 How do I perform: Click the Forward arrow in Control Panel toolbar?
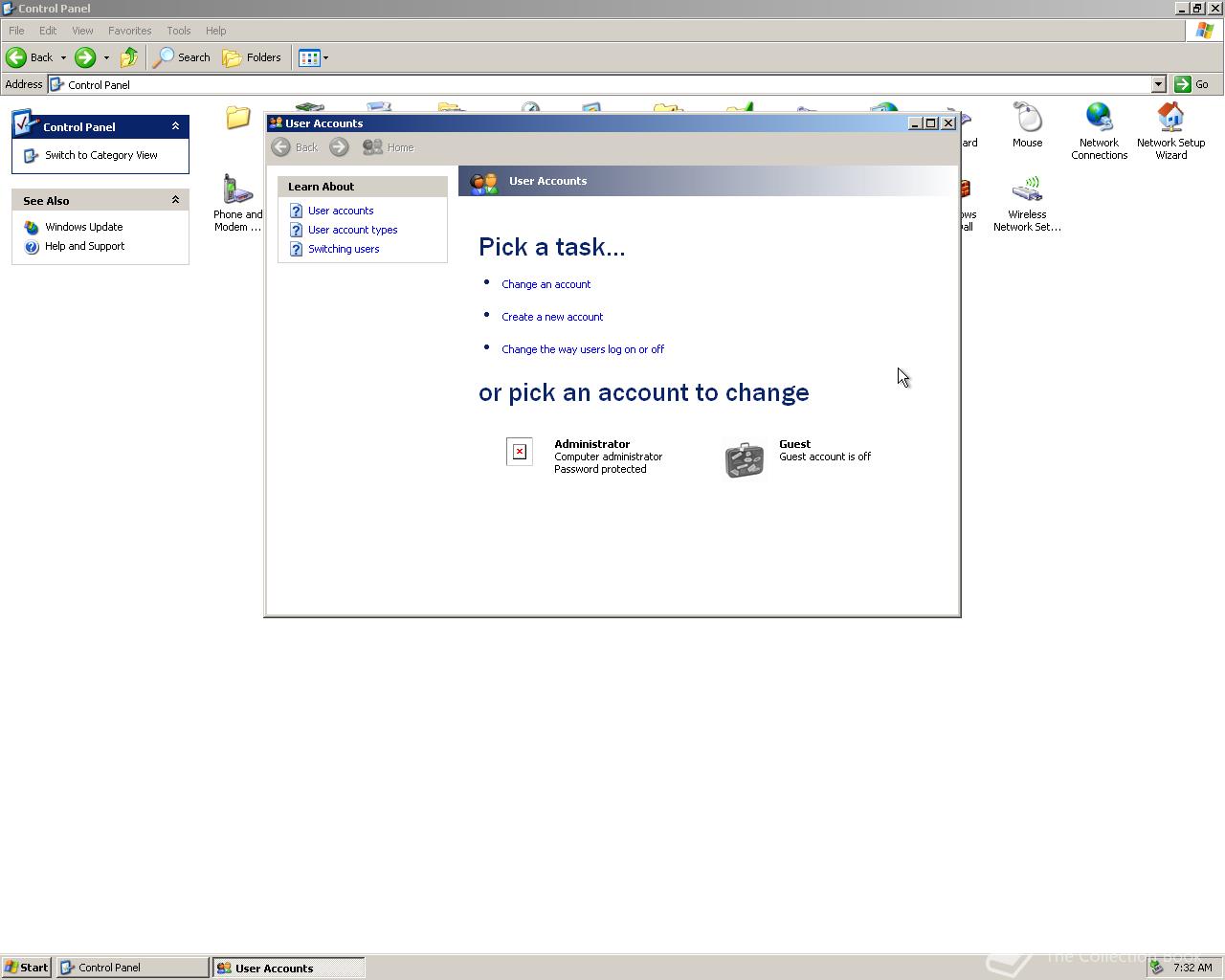85,57
